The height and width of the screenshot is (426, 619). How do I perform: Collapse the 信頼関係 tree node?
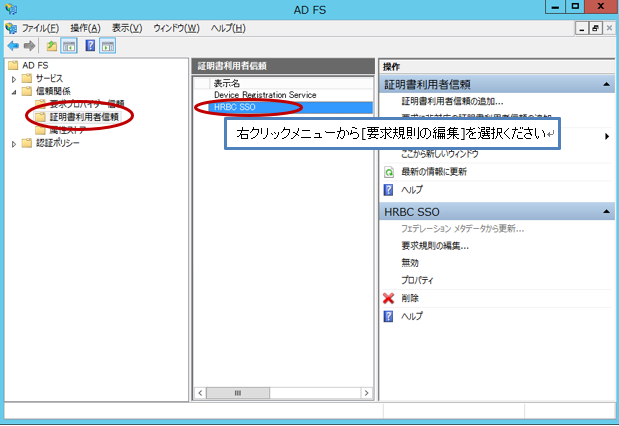[14, 92]
